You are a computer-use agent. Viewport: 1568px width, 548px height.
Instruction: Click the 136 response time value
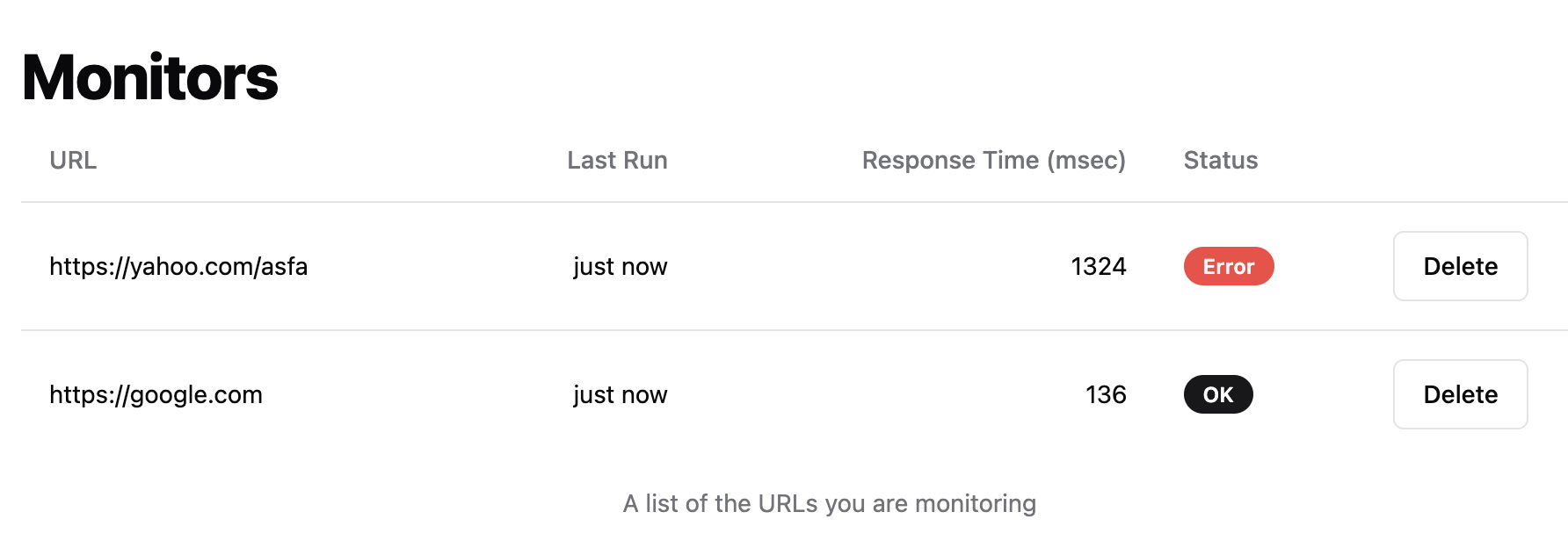pyautogui.click(x=1106, y=394)
